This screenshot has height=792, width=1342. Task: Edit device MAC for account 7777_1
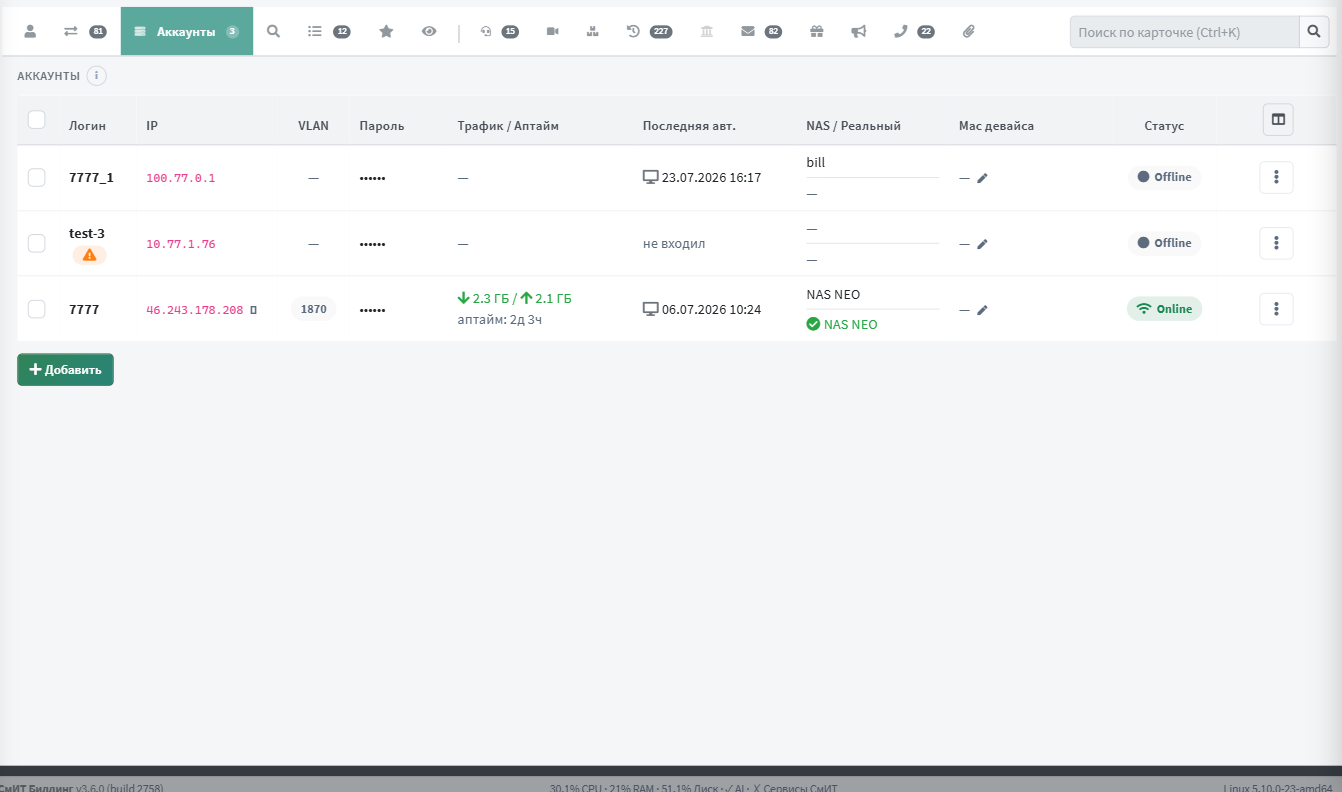(982, 178)
